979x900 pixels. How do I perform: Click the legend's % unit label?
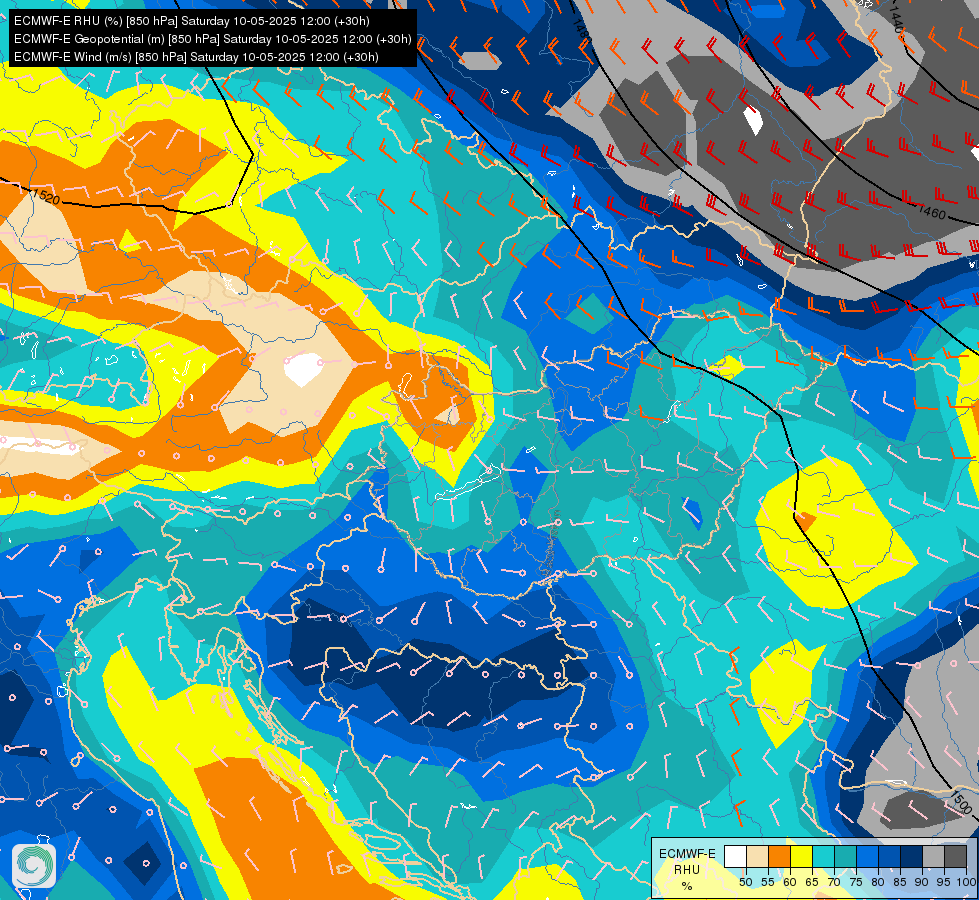click(687, 886)
